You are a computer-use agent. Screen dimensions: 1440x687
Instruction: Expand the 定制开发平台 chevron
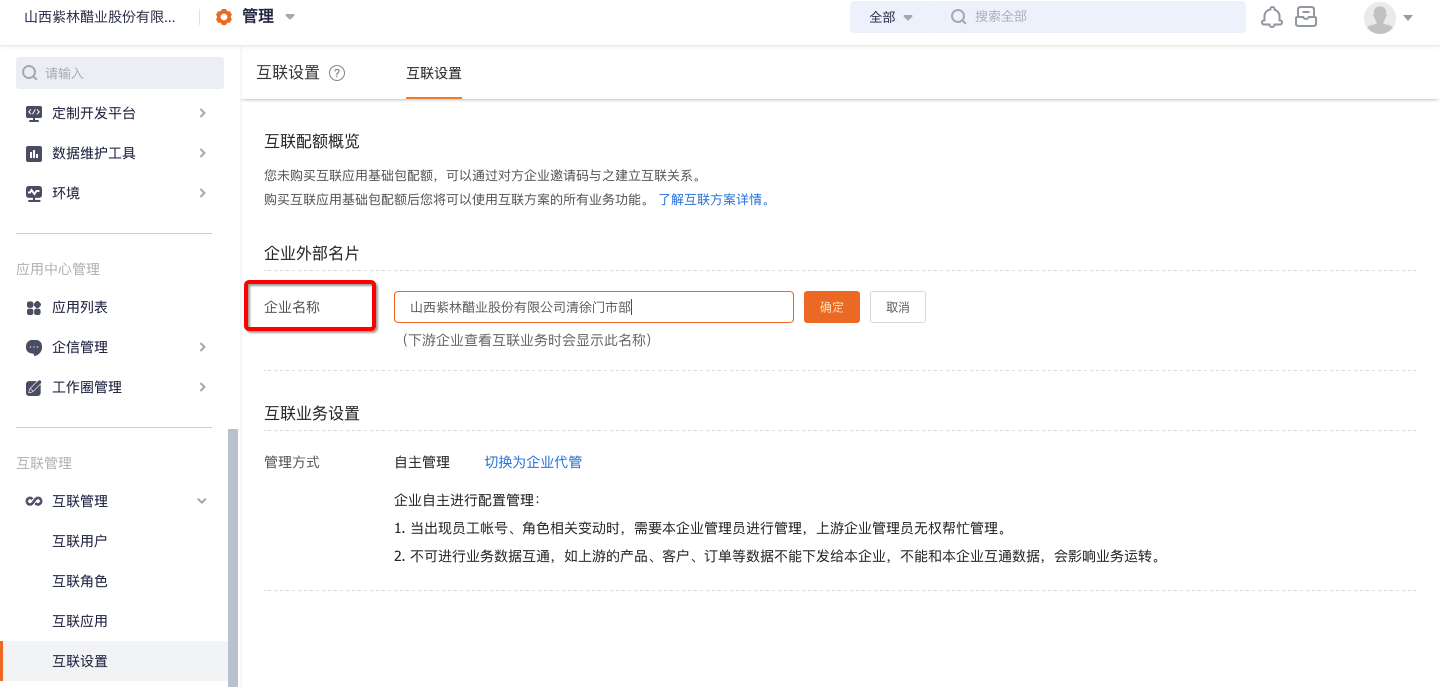[x=202, y=113]
